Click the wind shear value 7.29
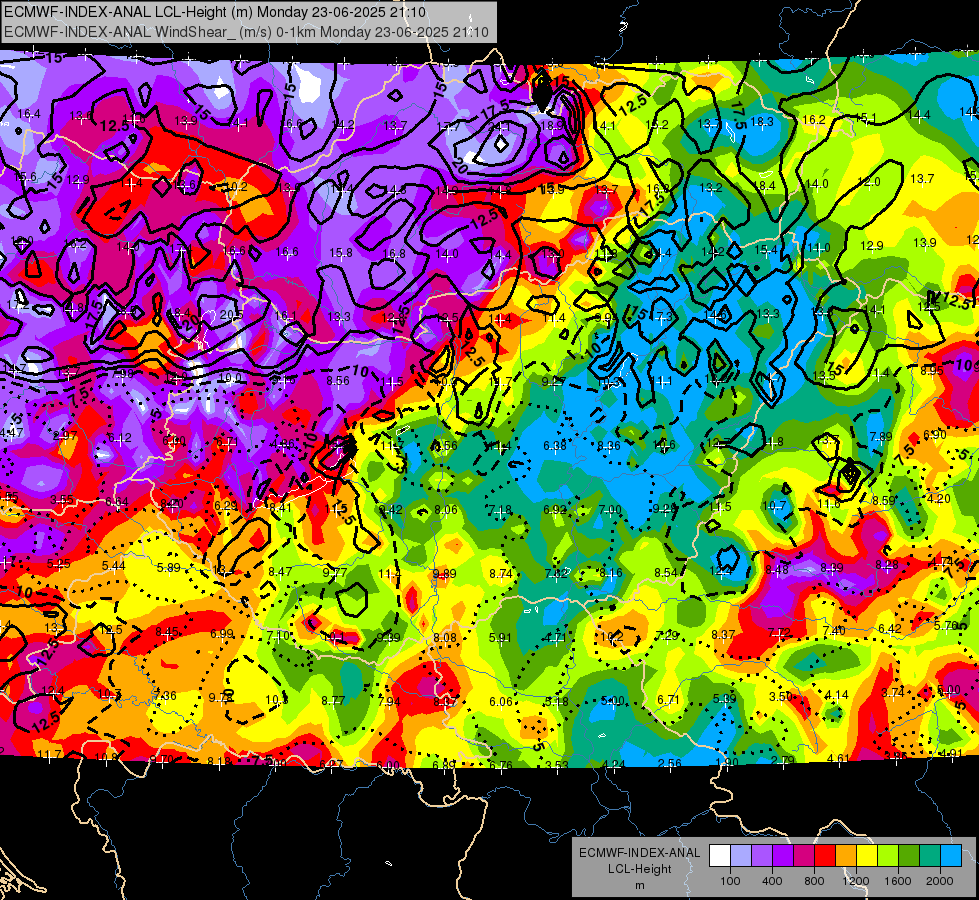The height and width of the screenshot is (900, 979). [667, 636]
